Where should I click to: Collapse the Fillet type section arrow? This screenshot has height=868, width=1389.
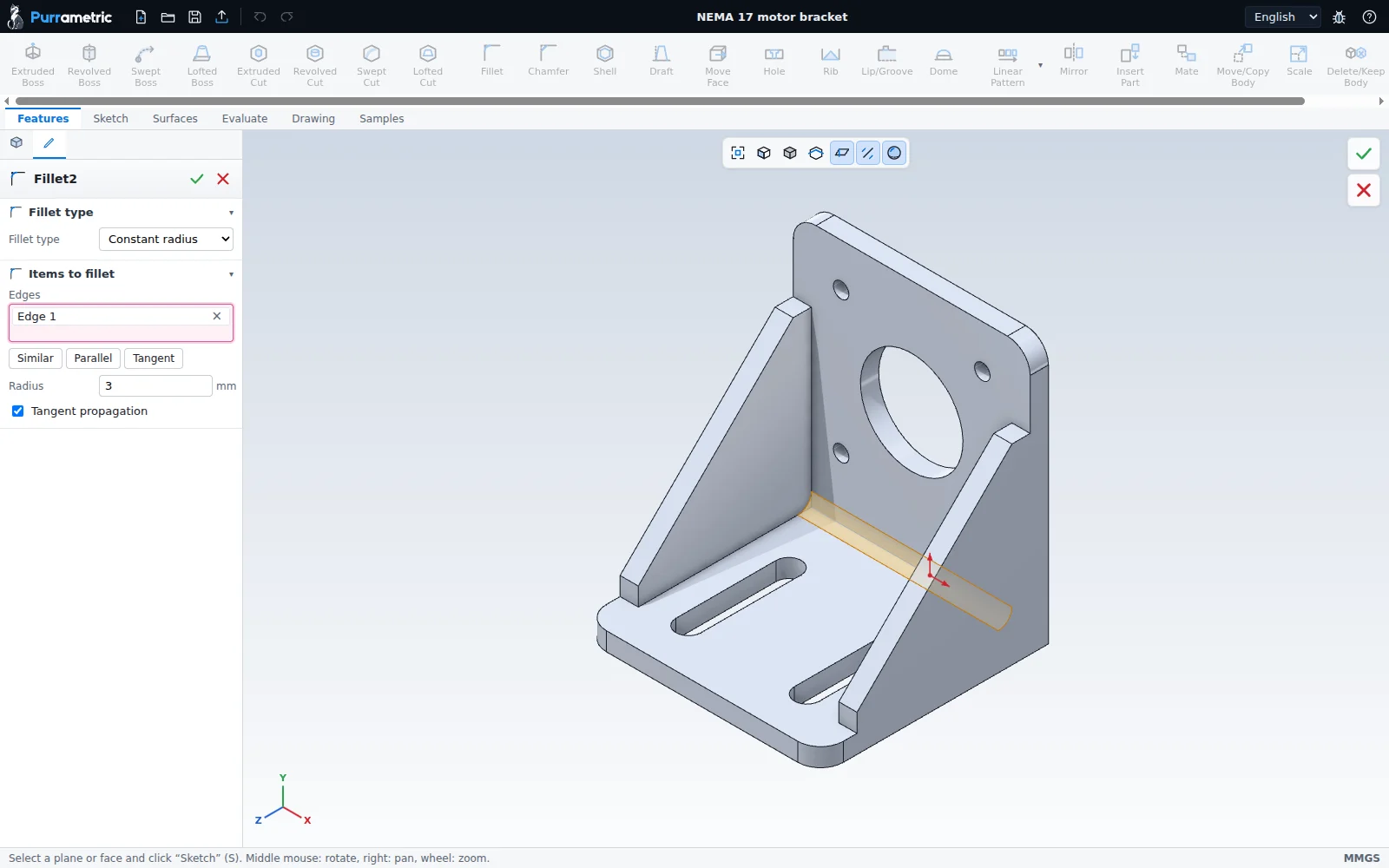point(231,213)
